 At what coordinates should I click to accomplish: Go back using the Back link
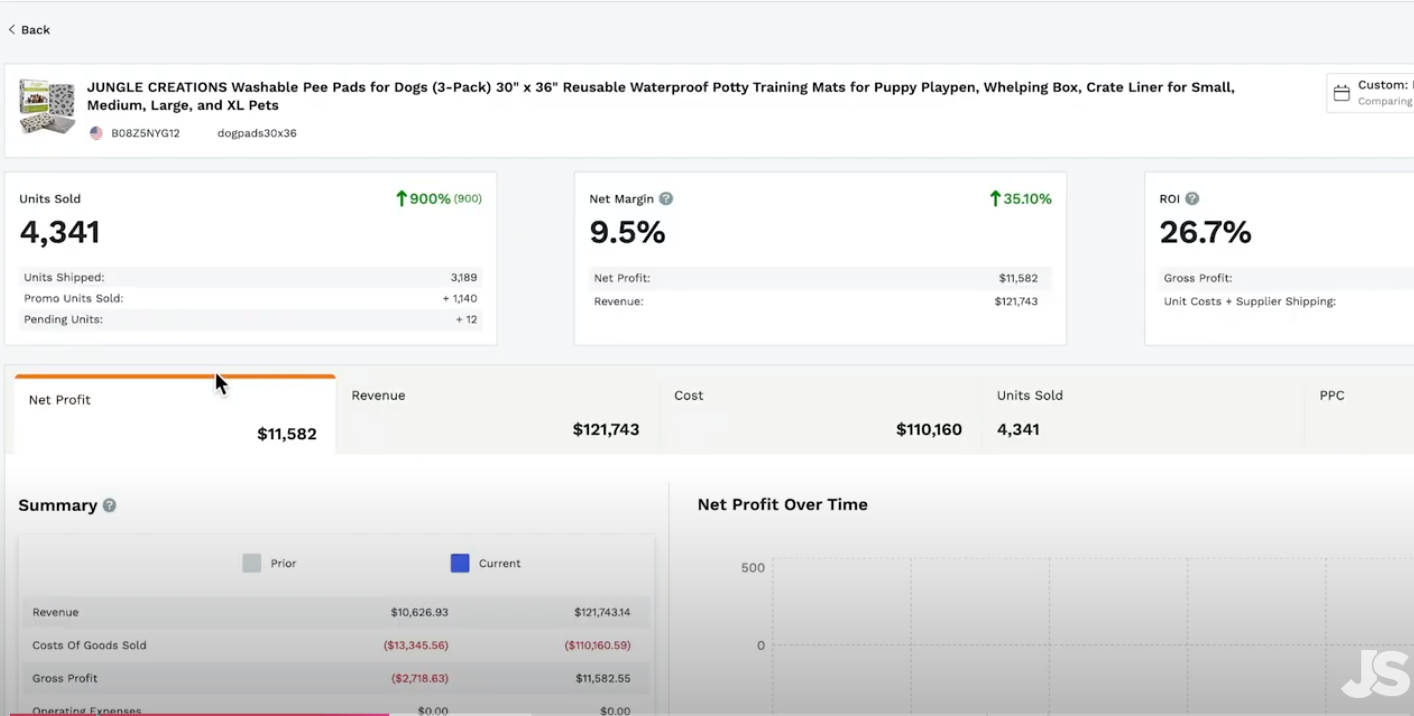pyautogui.click(x=29, y=30)
